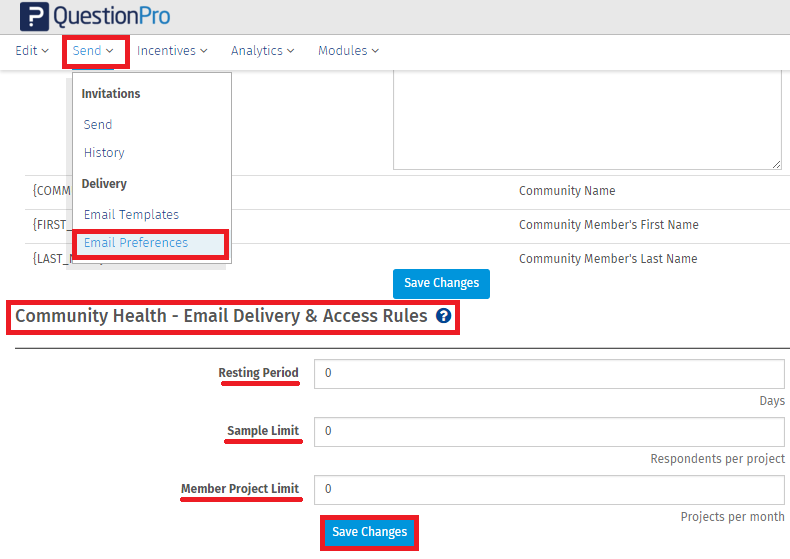This screenshot has width=790, height=559.
Task: Click the Days unit text
Action: pyautogui.click(x=772, y=401)
